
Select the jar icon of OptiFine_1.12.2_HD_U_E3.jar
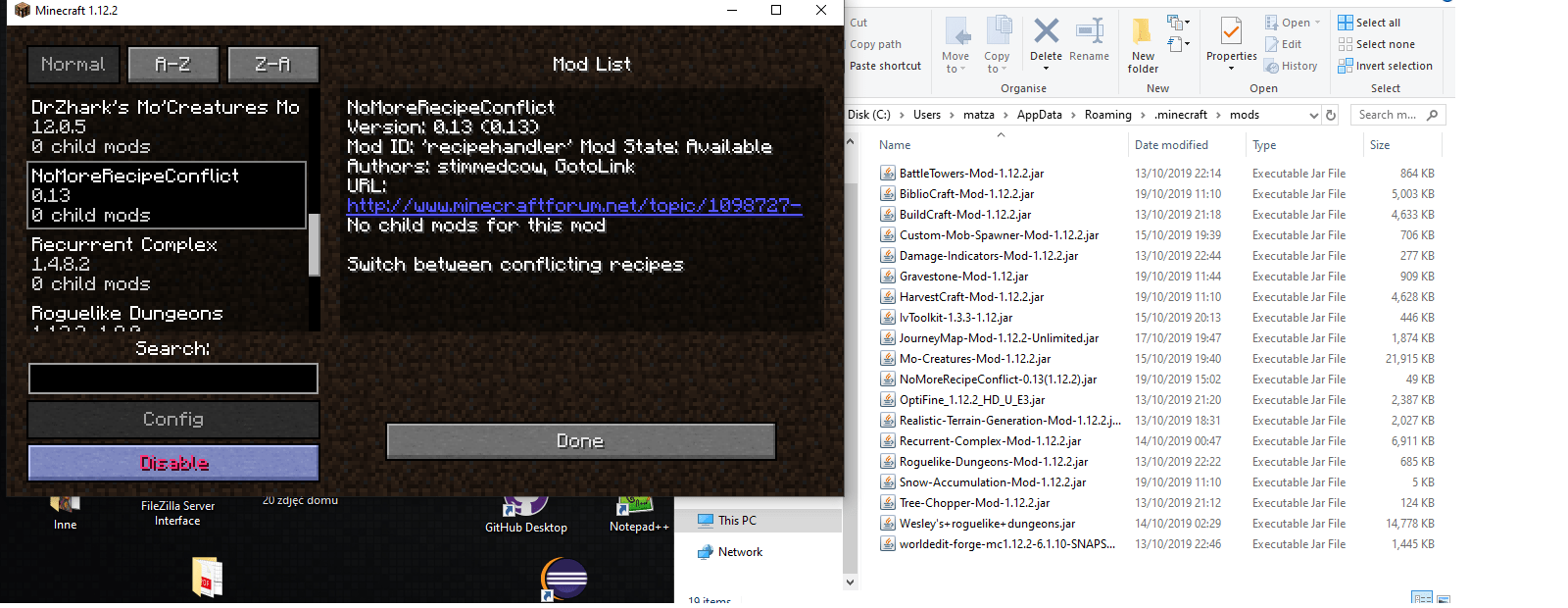[888, 400]
